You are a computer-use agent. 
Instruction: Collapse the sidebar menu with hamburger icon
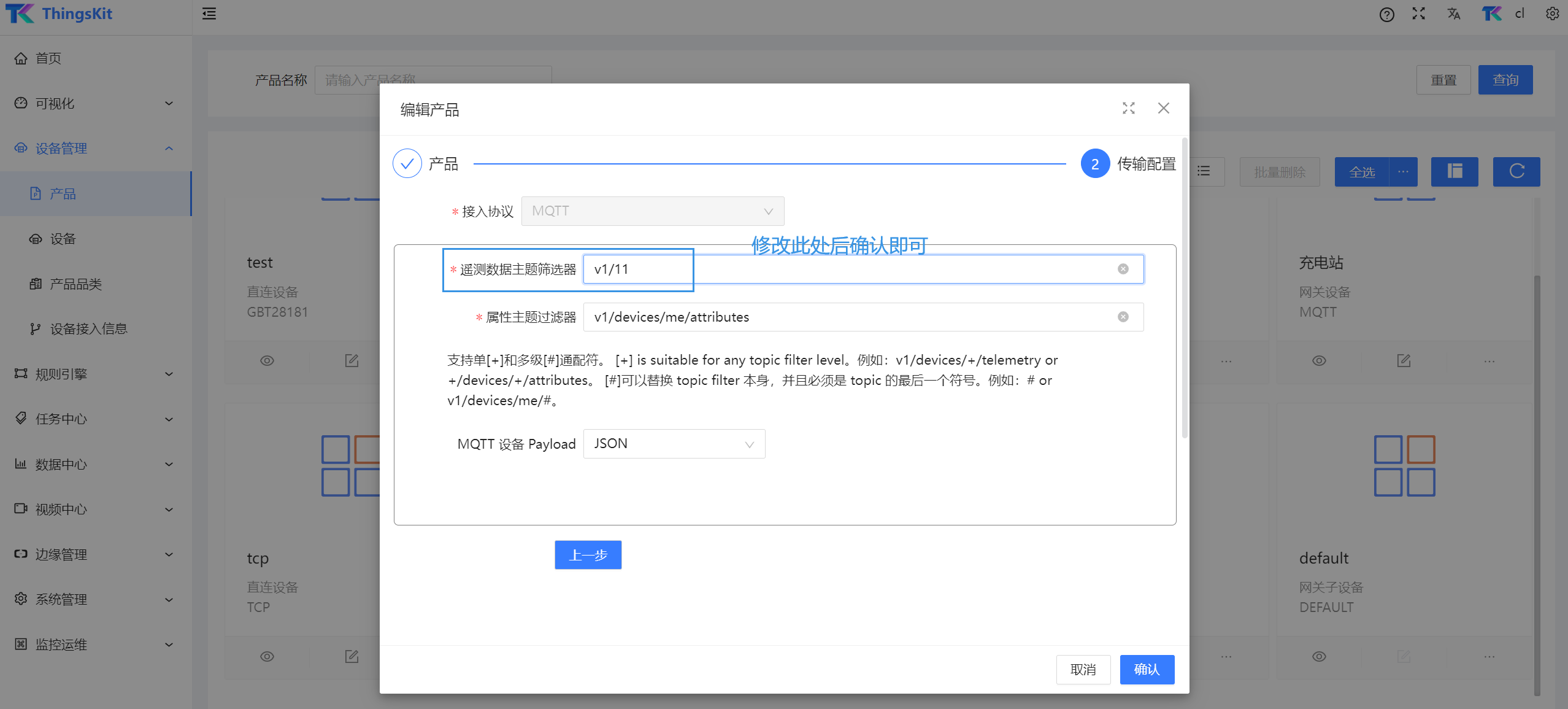click(209, 14)
